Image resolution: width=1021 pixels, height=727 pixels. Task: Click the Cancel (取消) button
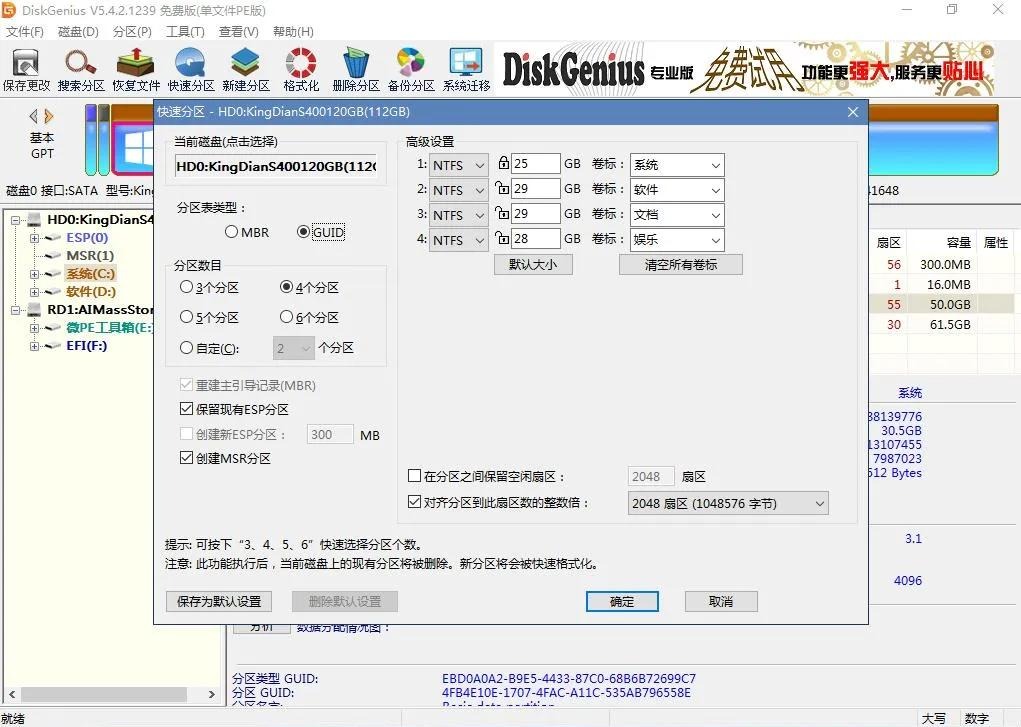(x=721, y=601)
